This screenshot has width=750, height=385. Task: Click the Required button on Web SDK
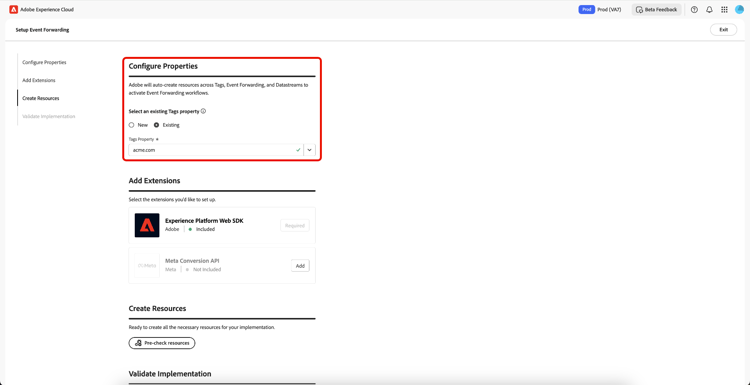(x=295, y=225)
